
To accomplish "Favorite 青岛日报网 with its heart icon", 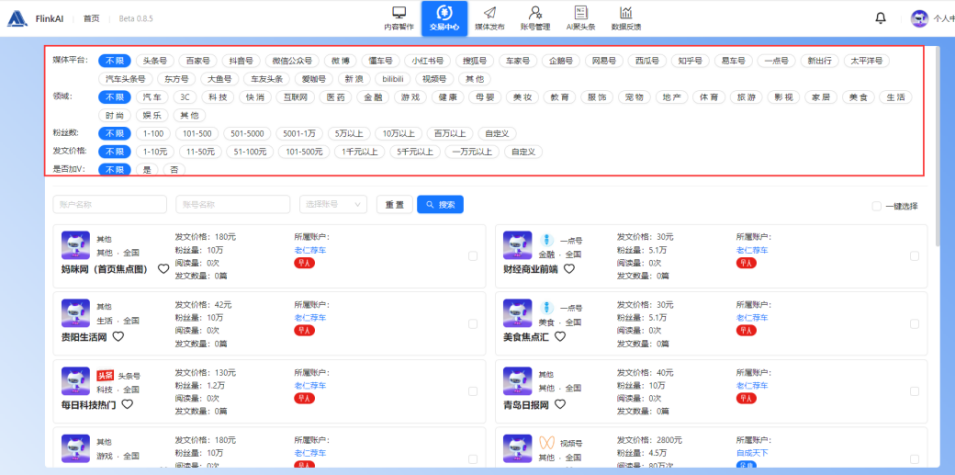I will click(x=560, y=404).
